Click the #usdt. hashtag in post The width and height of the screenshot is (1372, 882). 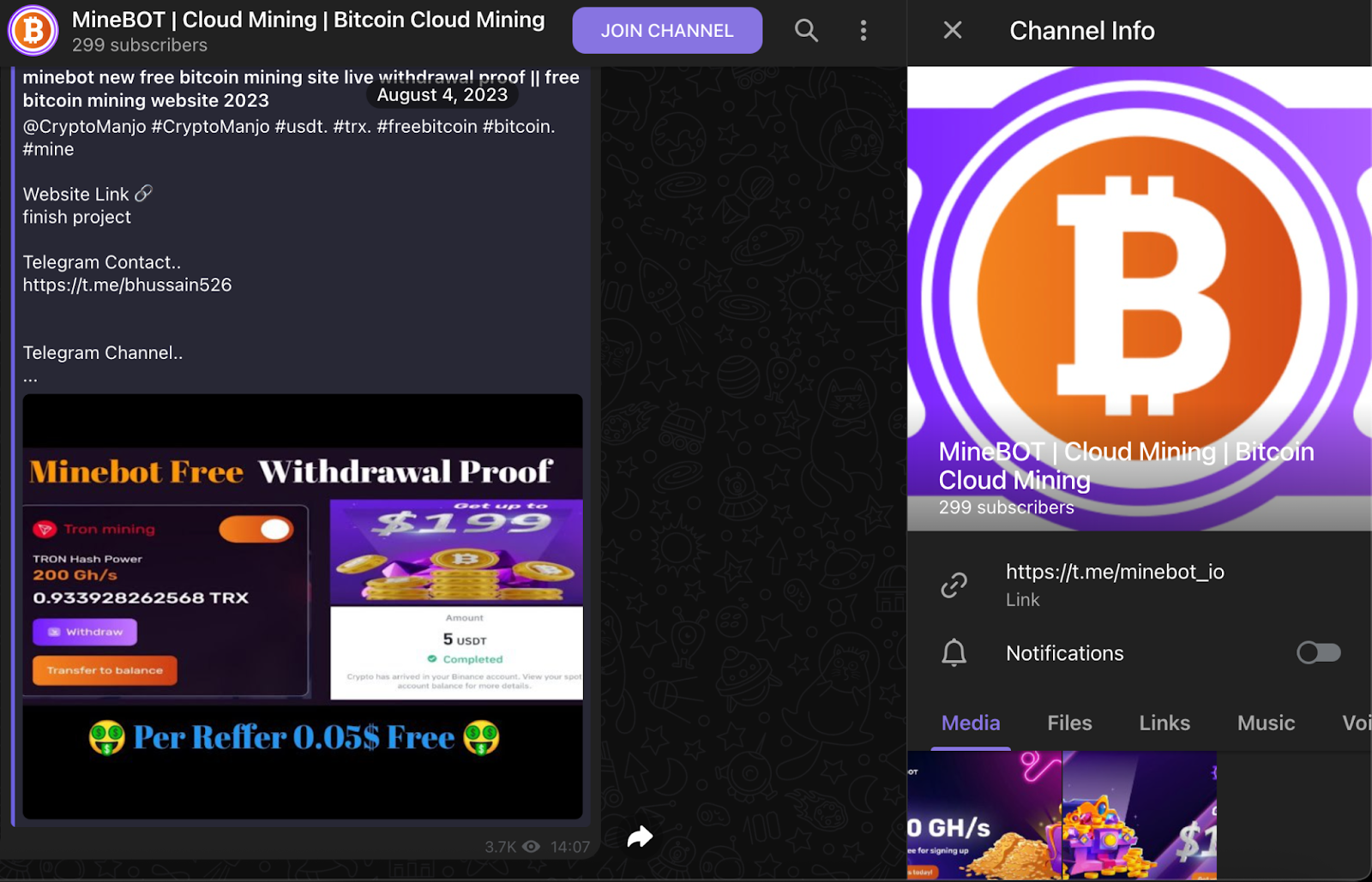pyautogui.click(x=301, y=126)
